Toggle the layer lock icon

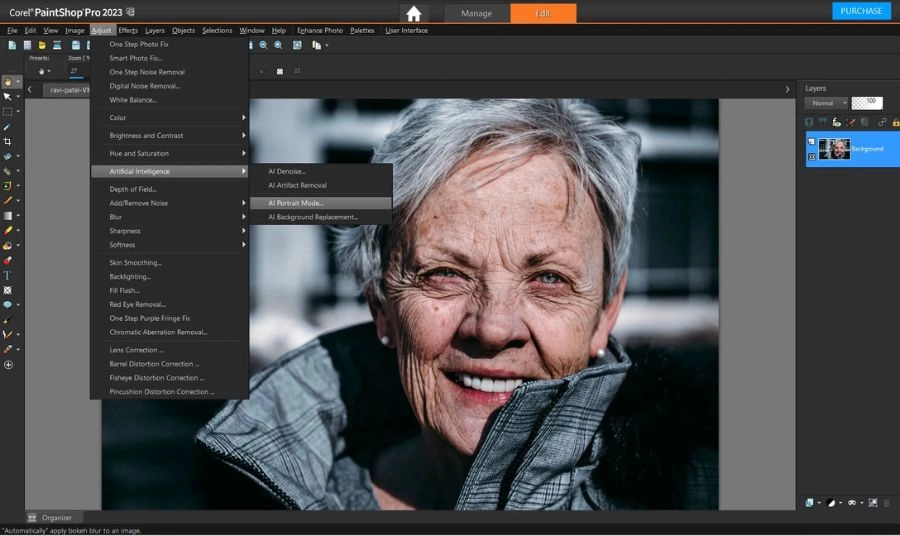click(895, 122)
